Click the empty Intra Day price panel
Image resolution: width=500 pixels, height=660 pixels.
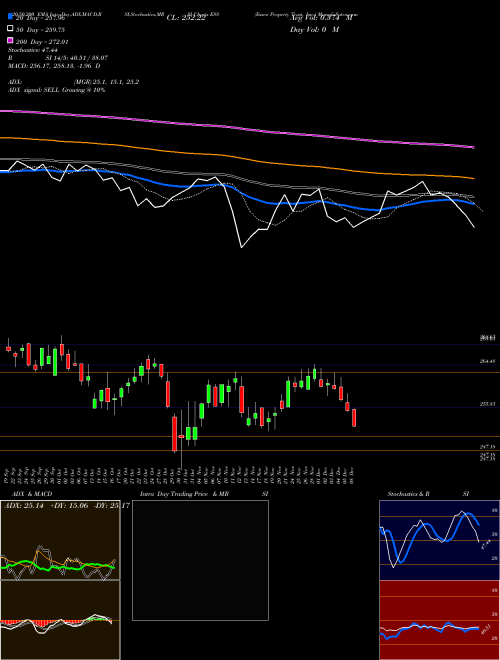point(200,560)
